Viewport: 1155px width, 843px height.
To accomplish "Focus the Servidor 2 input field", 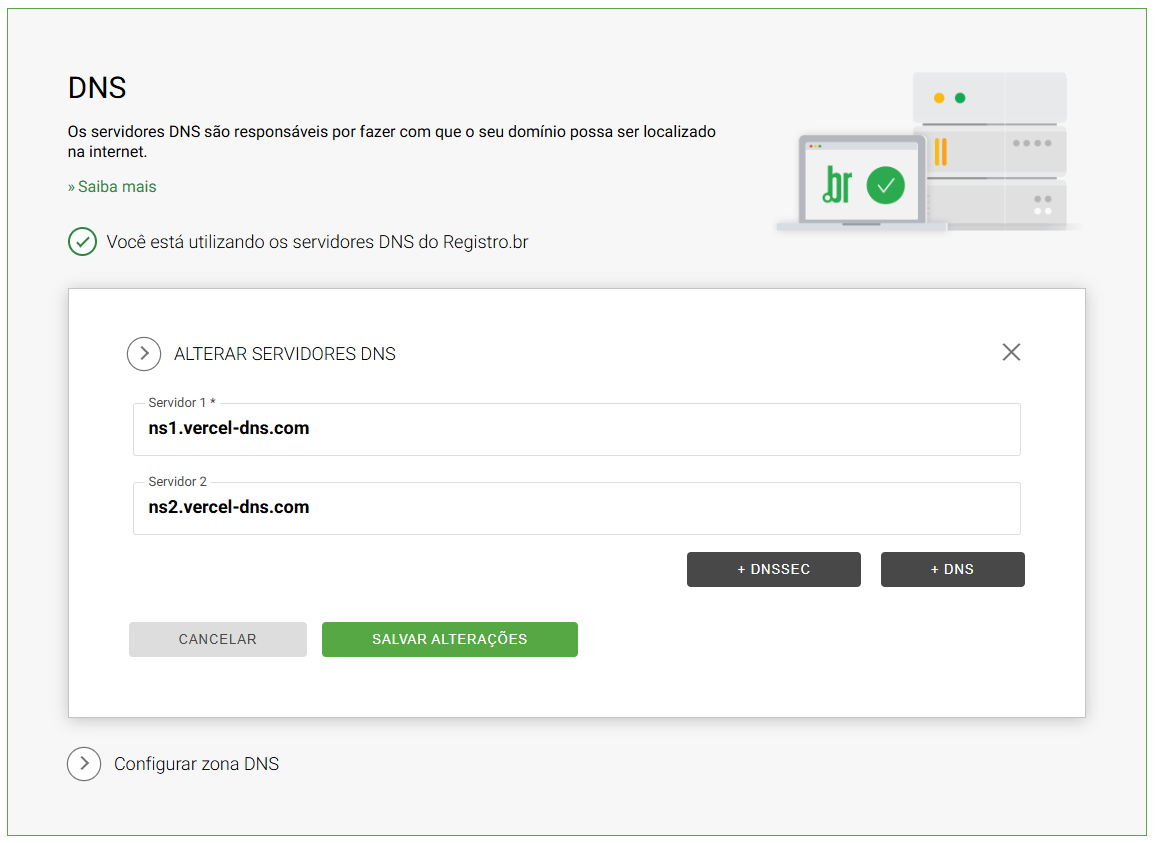I will coord(576,508).
